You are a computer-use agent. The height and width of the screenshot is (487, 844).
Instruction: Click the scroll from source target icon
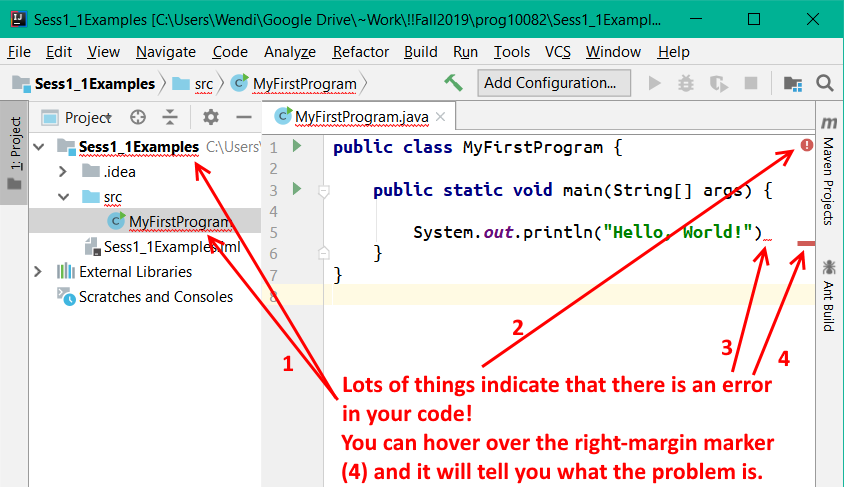click(138, 117)
